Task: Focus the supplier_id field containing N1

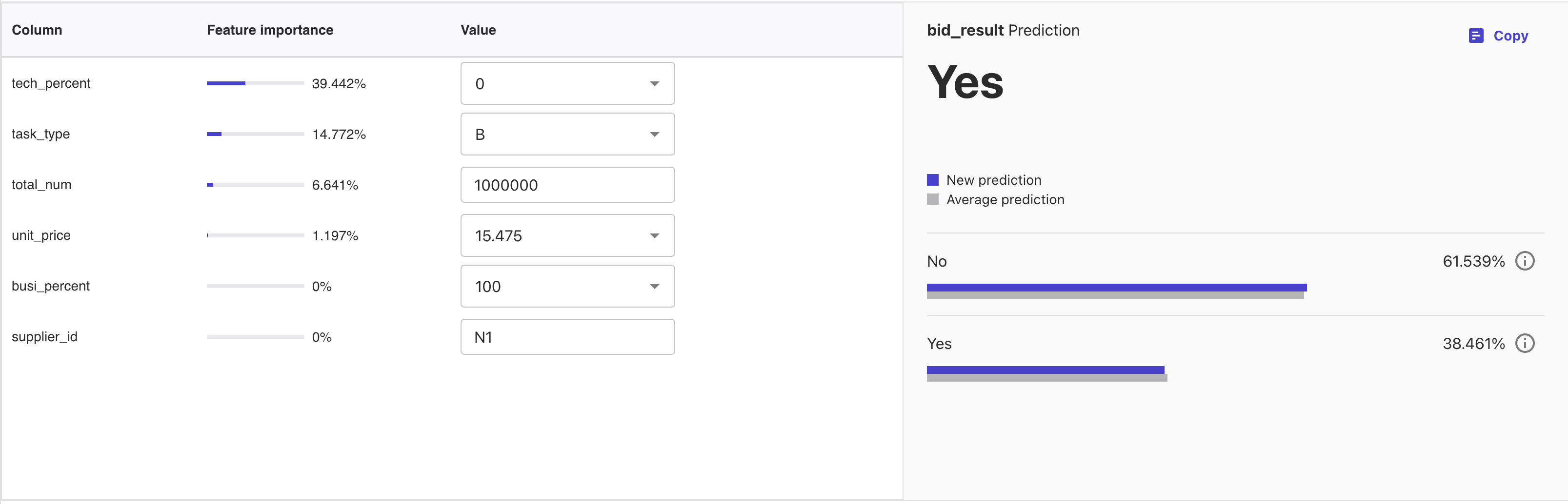Action: tap(567, 337)
